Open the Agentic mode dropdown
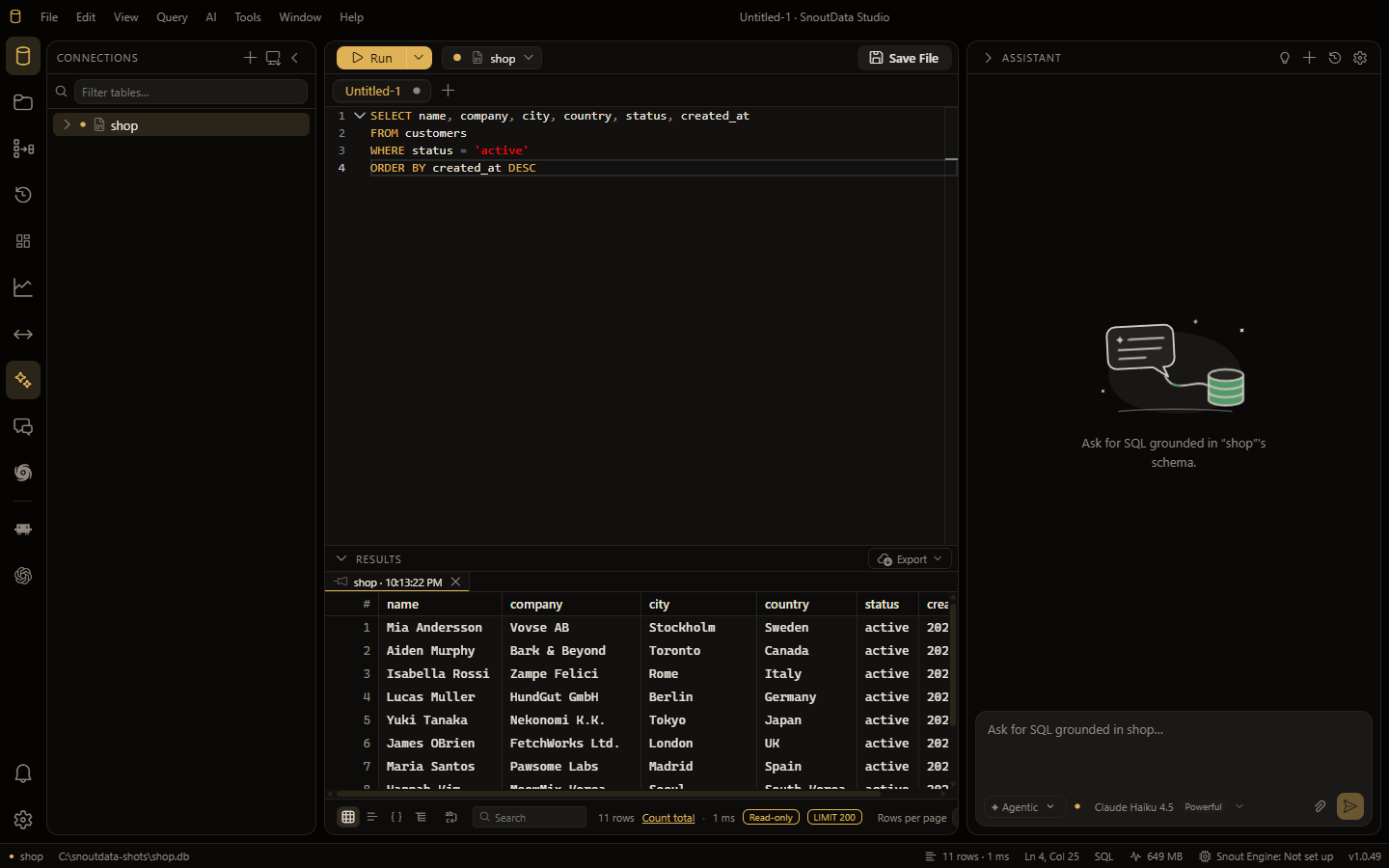1389x868 pixels. coord(1023,807)
